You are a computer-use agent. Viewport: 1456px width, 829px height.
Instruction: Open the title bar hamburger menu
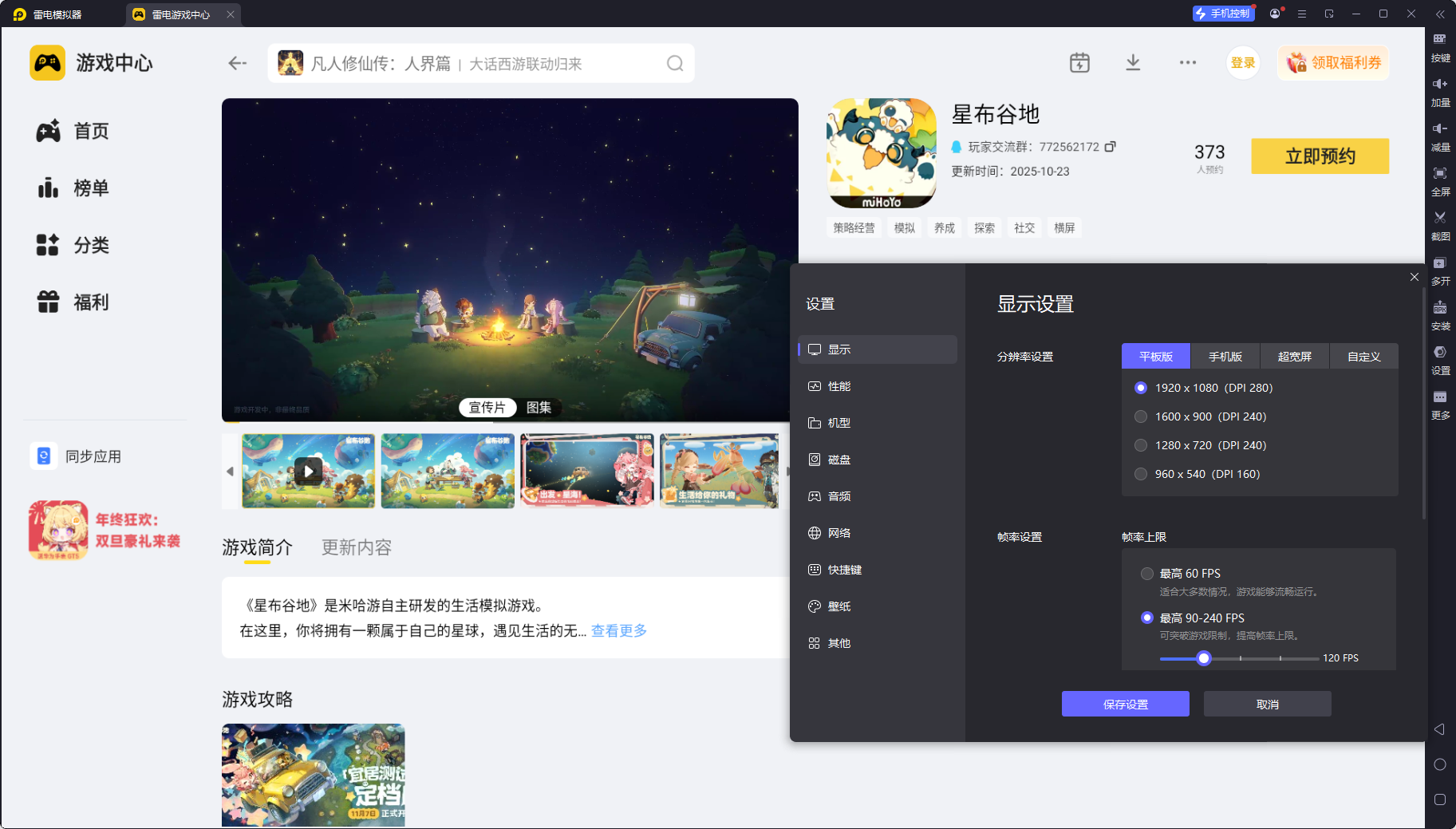point(1302,14)
